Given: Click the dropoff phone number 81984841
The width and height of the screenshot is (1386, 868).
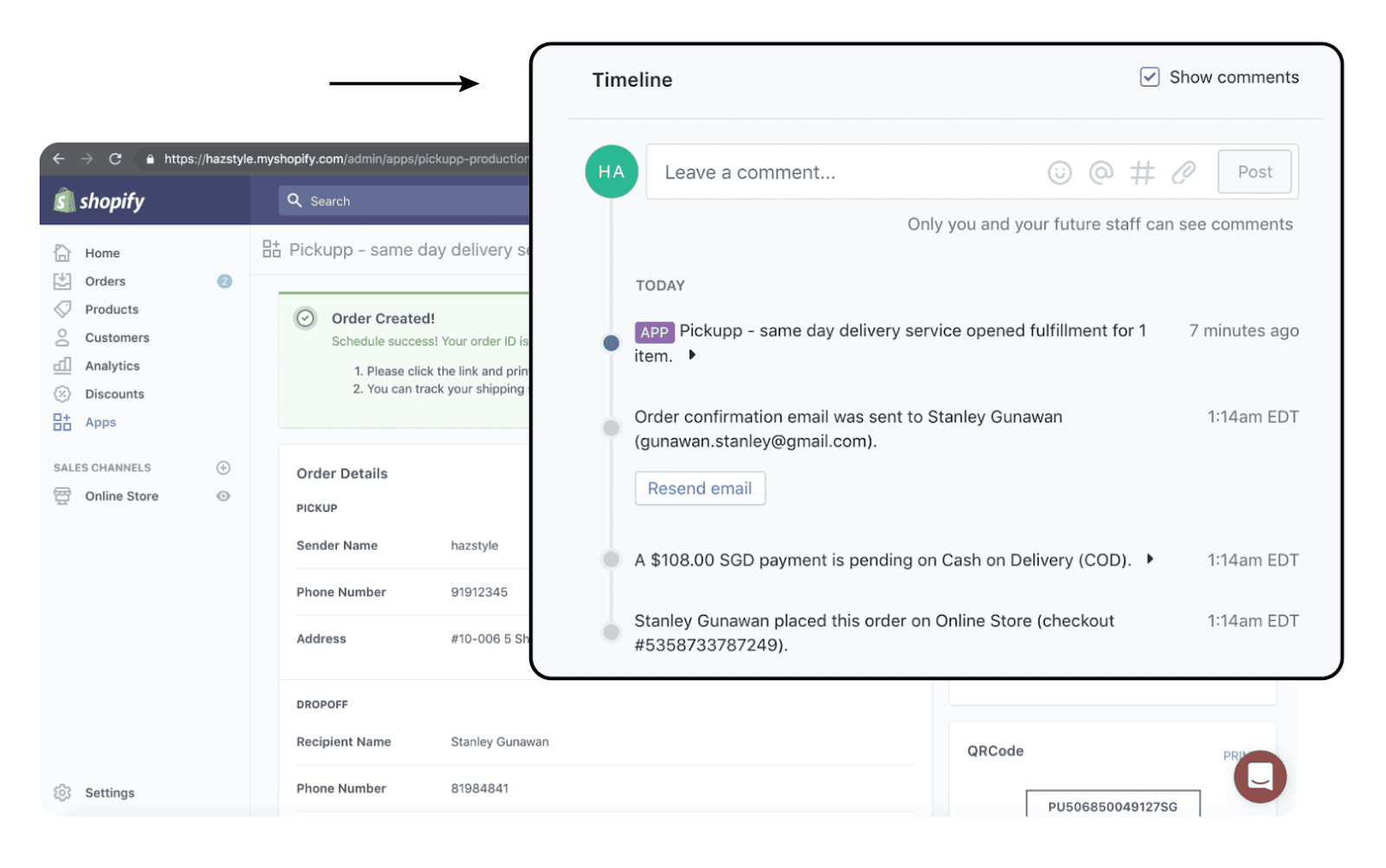Looking at the screenshot, I should (x=480, y=789).
